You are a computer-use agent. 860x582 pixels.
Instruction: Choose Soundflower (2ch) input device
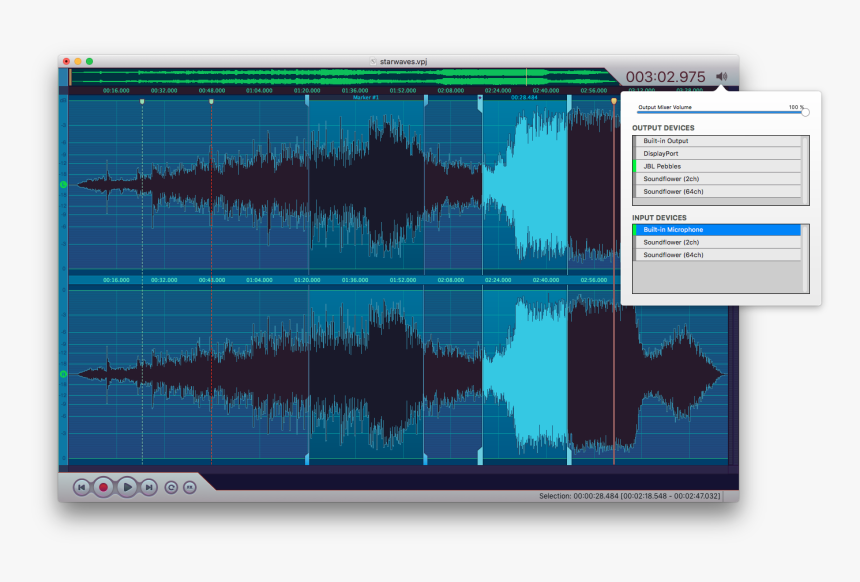[717, 242]
